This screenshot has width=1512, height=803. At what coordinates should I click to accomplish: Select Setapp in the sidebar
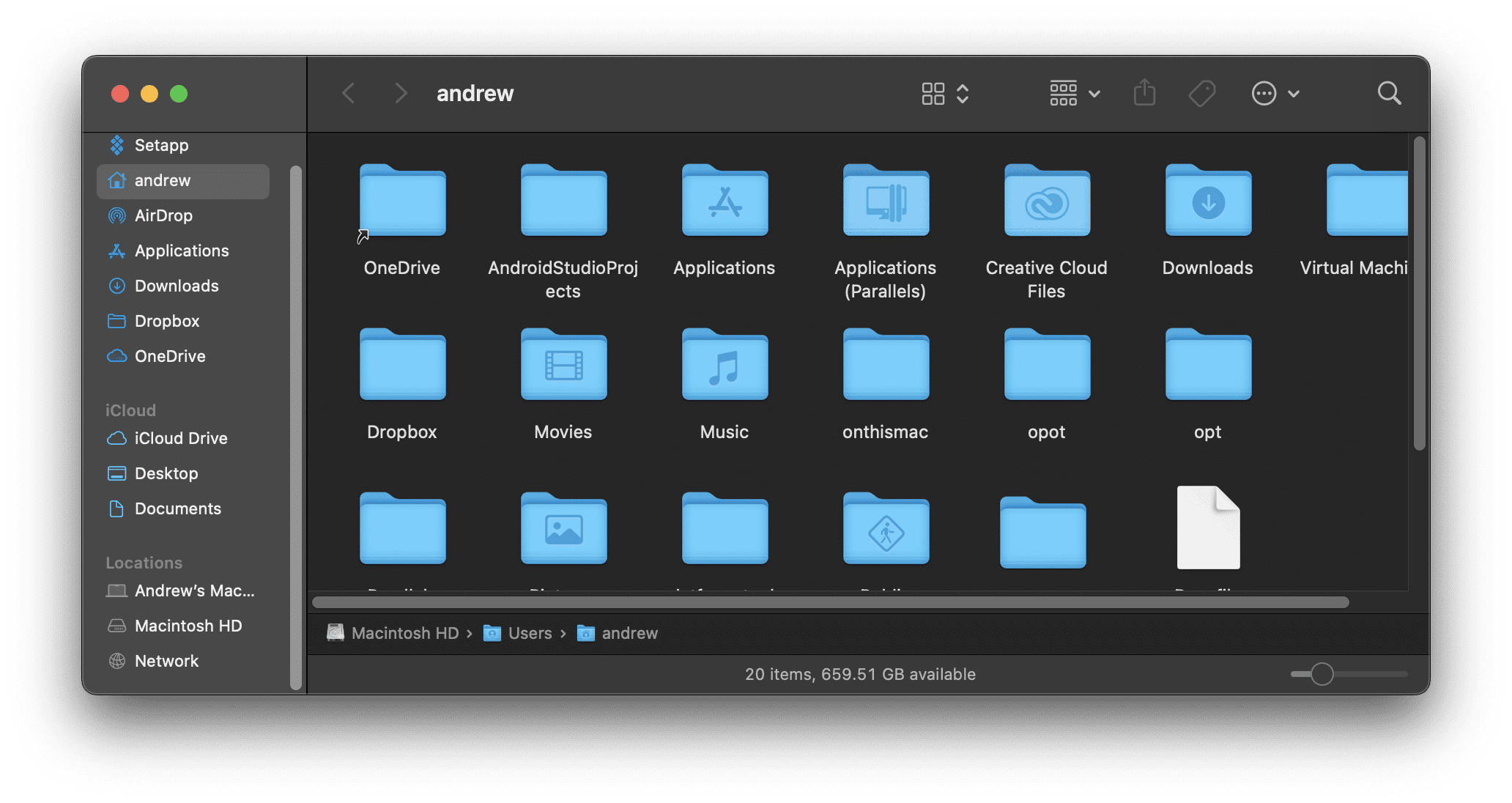(183, 145)
